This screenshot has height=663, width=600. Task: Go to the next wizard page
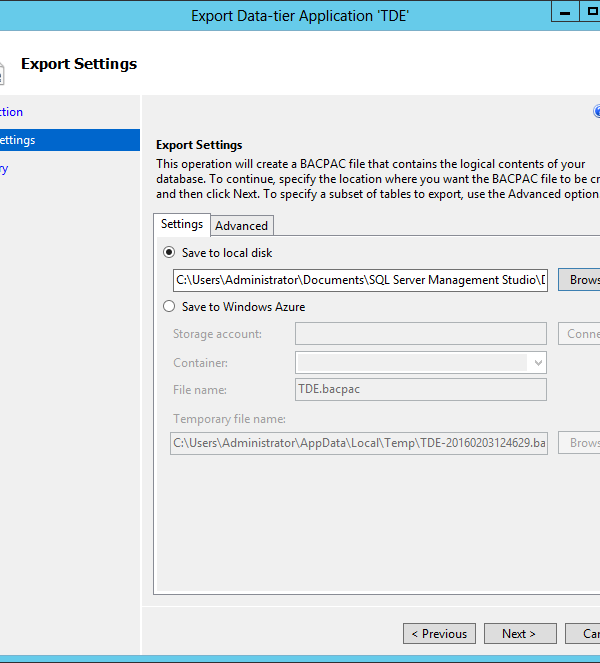click(x=520, y=633)
